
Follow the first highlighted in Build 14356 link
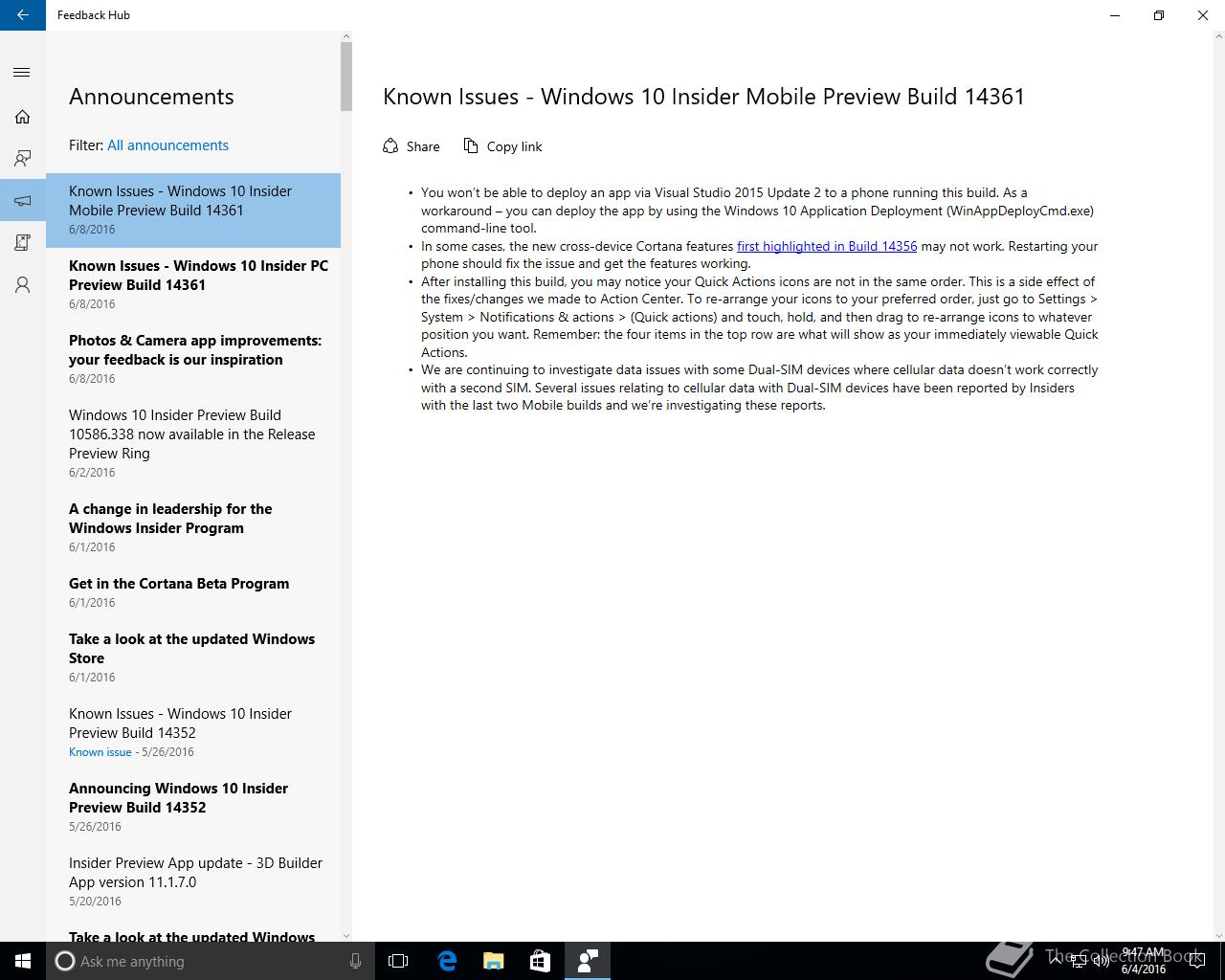(827, 246)
